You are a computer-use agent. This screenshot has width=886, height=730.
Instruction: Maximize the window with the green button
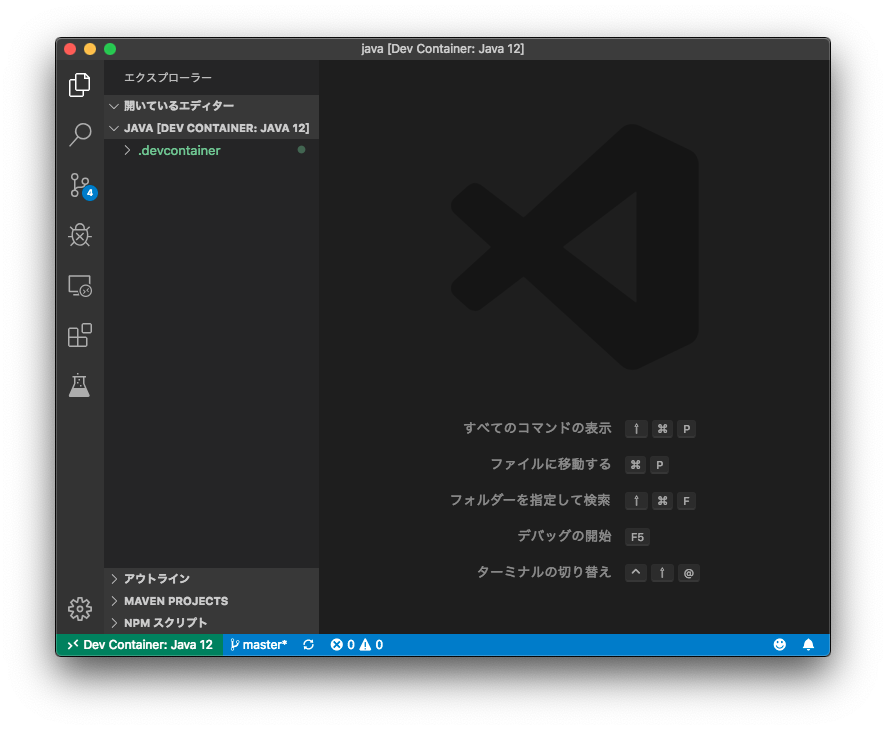(x=110, y=49)
